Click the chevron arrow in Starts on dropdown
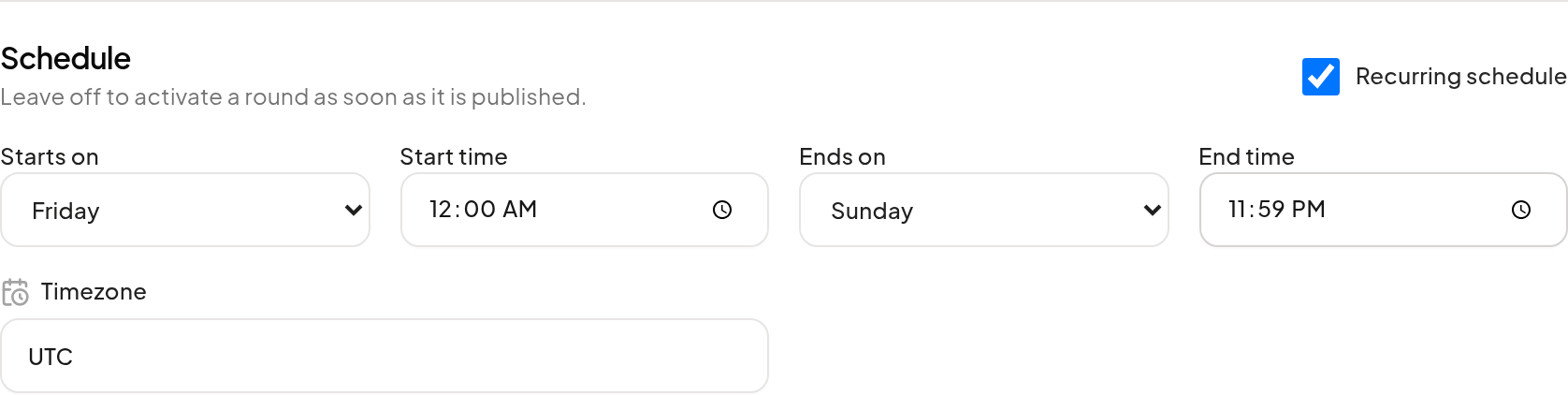The image size is (1568, 395). pos(353,211)
